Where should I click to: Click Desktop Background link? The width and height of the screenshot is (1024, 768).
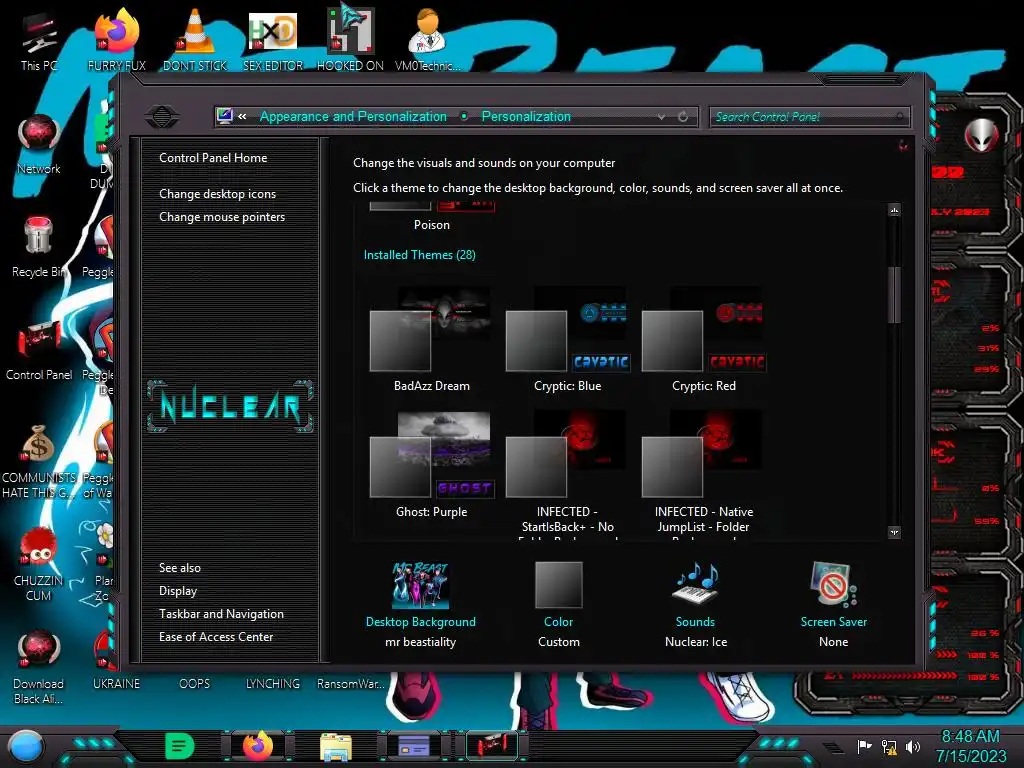click(421, 622)
